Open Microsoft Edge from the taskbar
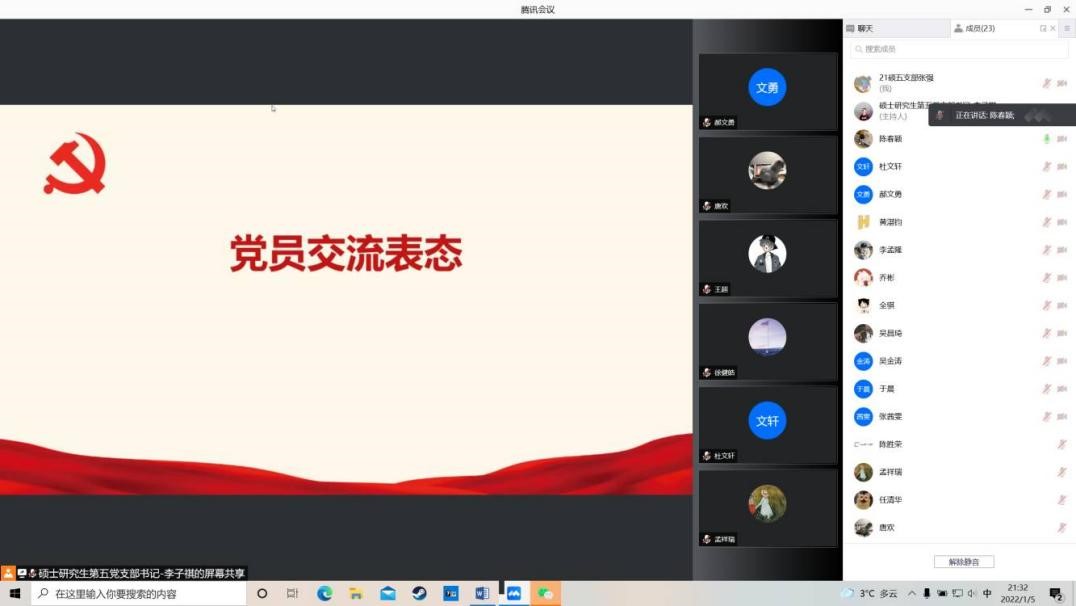The height and width of the screenshot is (606, 1076). tap(324, 593)
